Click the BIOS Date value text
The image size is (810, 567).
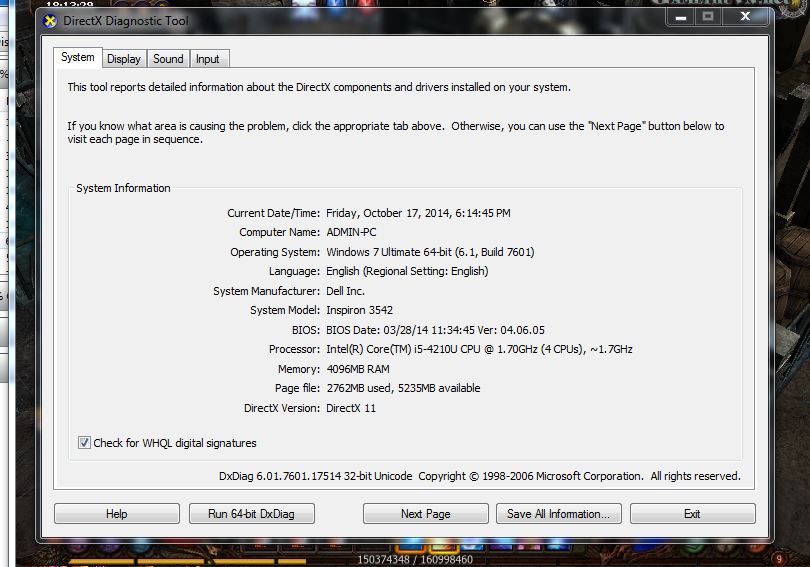coord(435,330)
